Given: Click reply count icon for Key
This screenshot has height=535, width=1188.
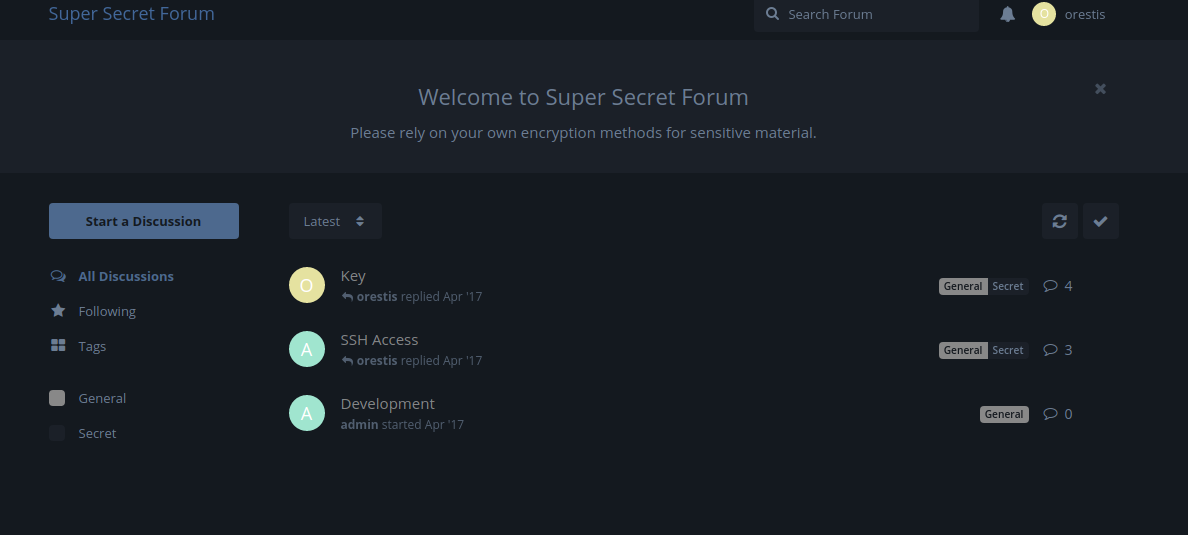Looking at the screenshot, I should (1050, 286).
